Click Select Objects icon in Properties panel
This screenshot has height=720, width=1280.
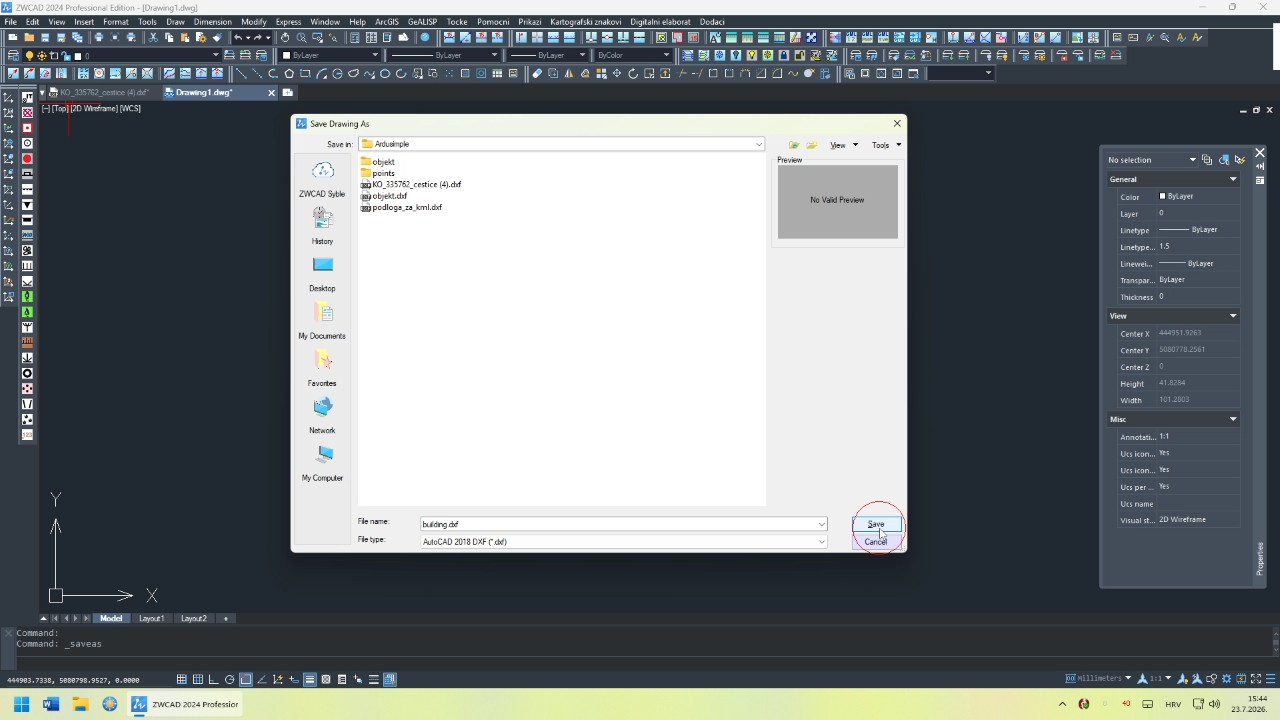(1224, 160)
